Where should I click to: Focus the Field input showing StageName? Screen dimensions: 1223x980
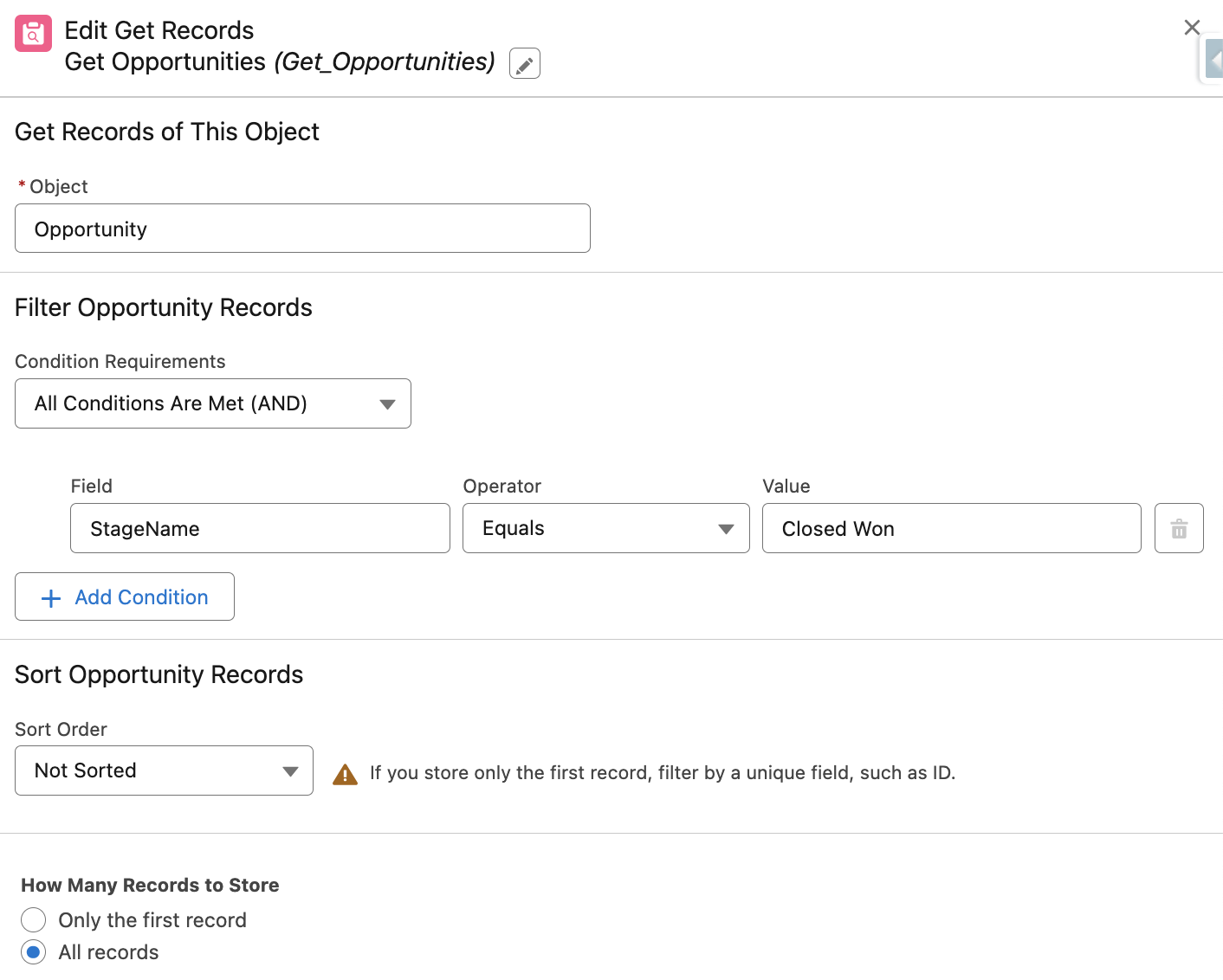point(260,528)
